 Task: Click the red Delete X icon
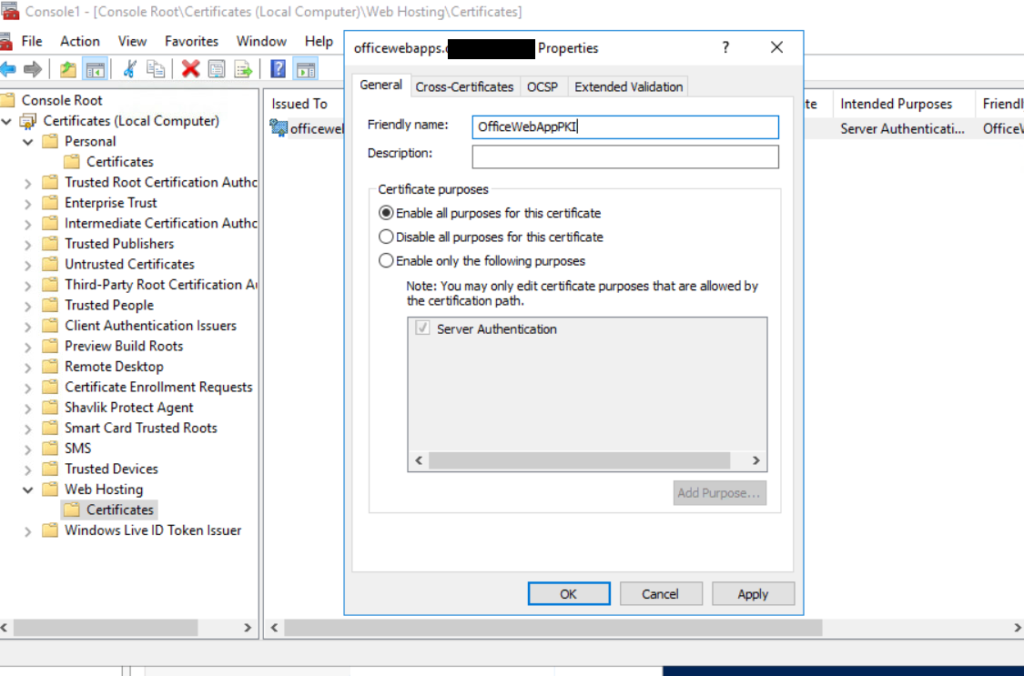pyautogui.click(x=191, y=69)
